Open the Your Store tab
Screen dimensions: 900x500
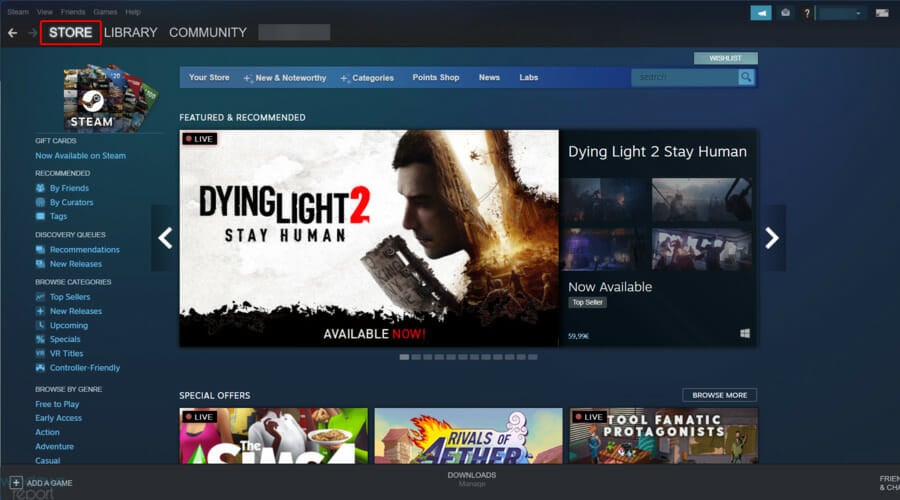point(209,77)
